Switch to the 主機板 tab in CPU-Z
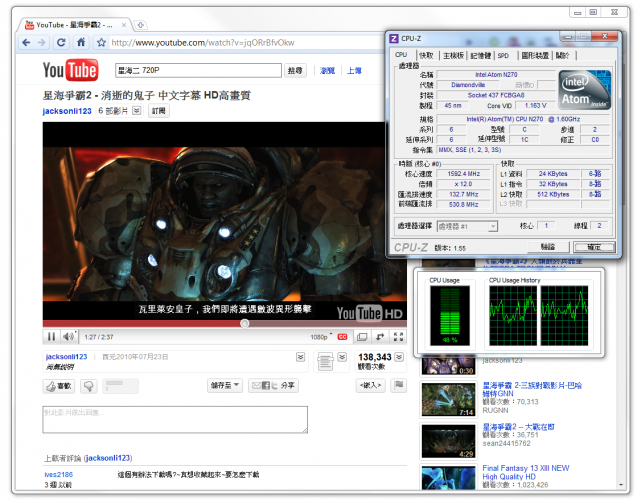Viewport: 640px width, 501px height. click(x=453, y=56)
